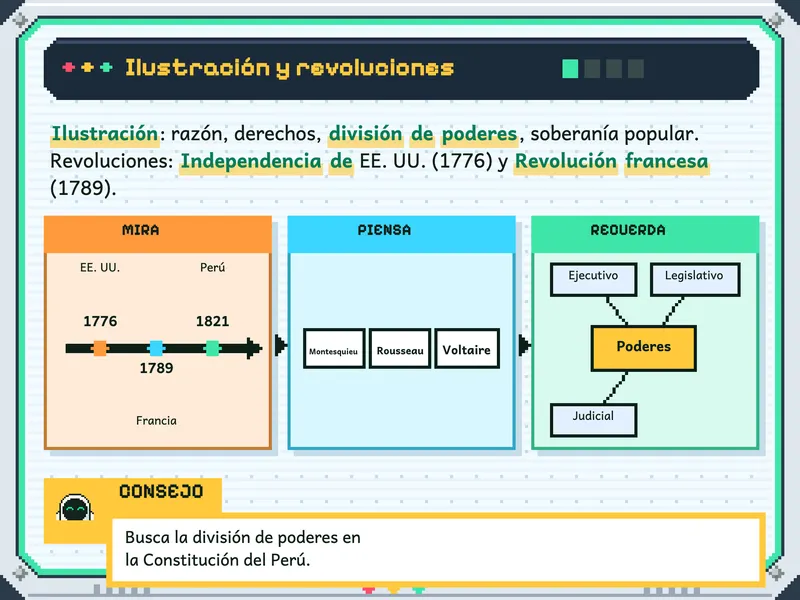Click the yellow plus icon in header
The image size is (800, 600).
88,67
